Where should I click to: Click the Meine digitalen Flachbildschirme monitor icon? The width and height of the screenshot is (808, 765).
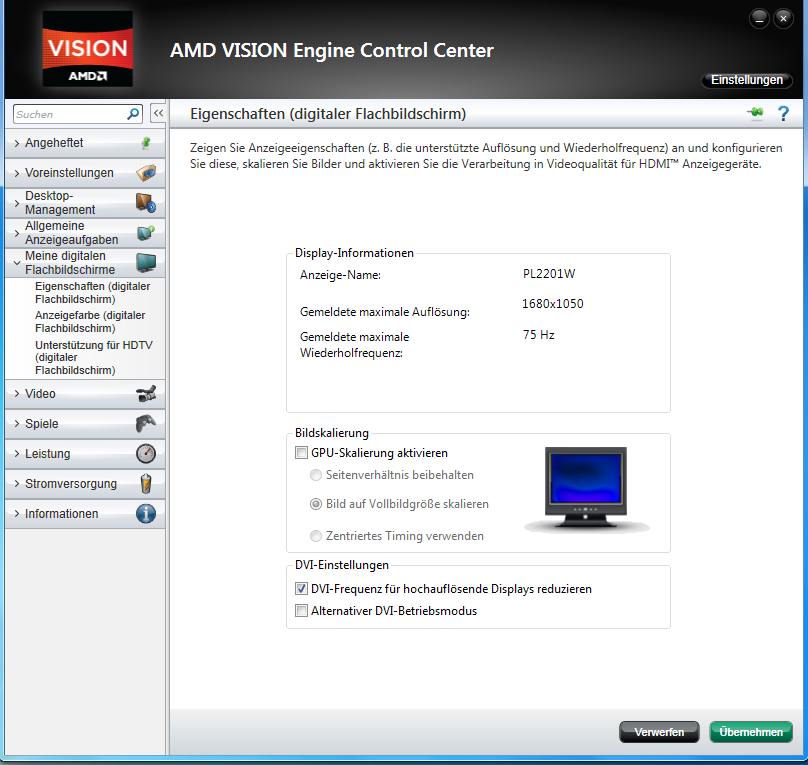[x=146, y=262]
